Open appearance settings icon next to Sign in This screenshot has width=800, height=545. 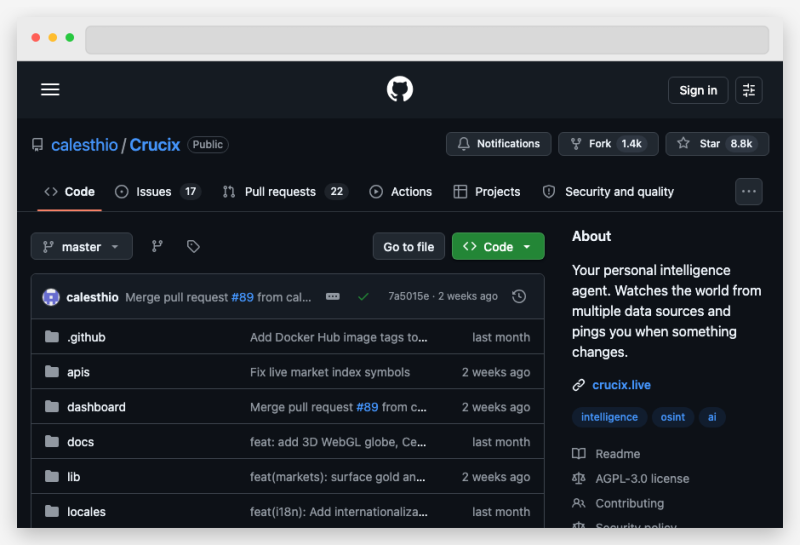point(749,90)
